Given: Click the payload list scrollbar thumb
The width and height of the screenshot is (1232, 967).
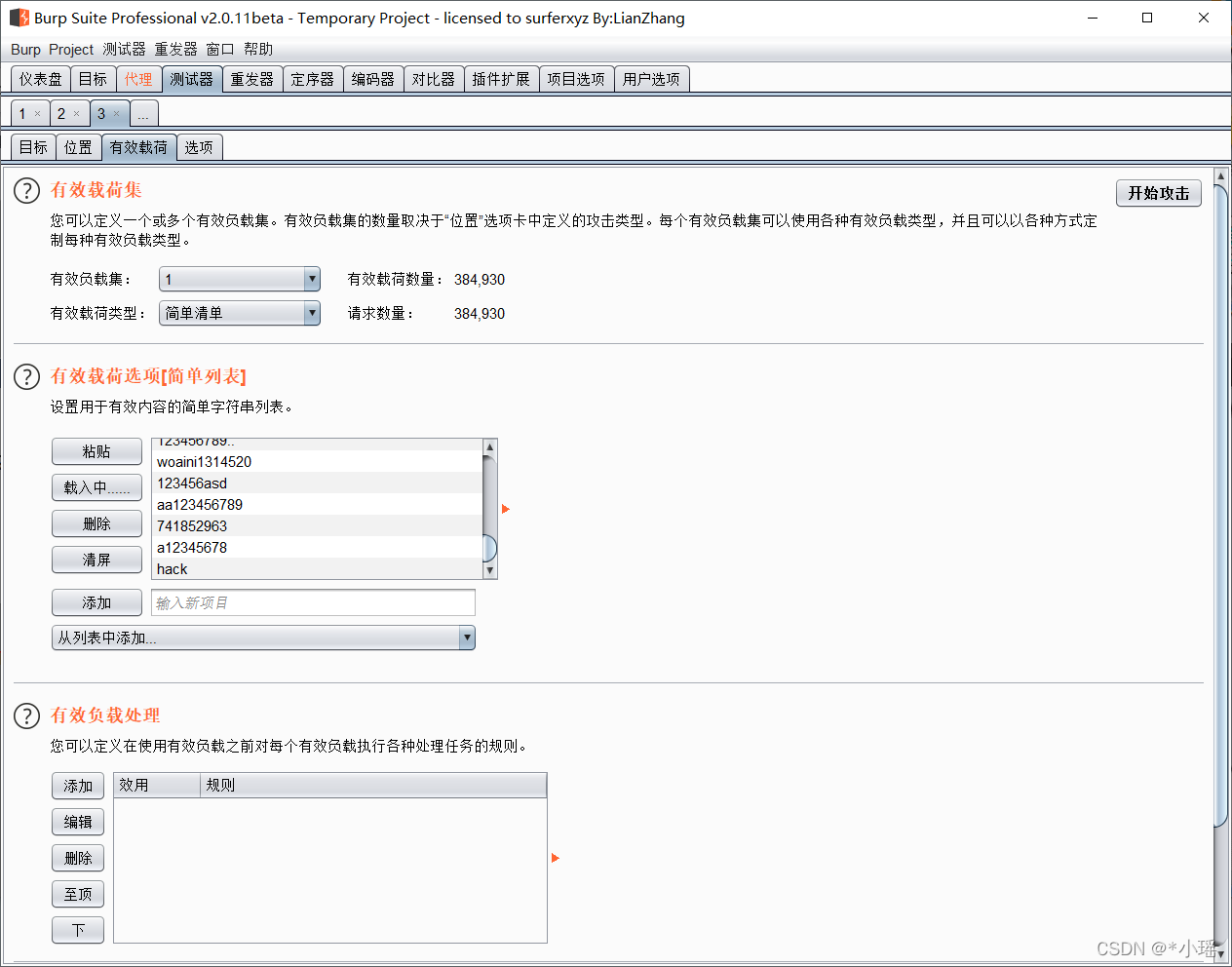Looking at the screenshot, I should pos(490,549).
